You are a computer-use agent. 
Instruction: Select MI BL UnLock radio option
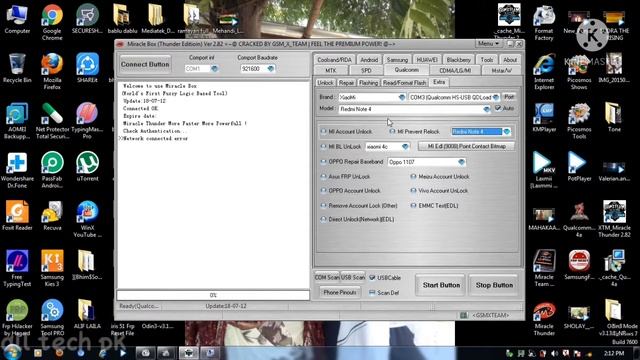[x=324, y=146]
